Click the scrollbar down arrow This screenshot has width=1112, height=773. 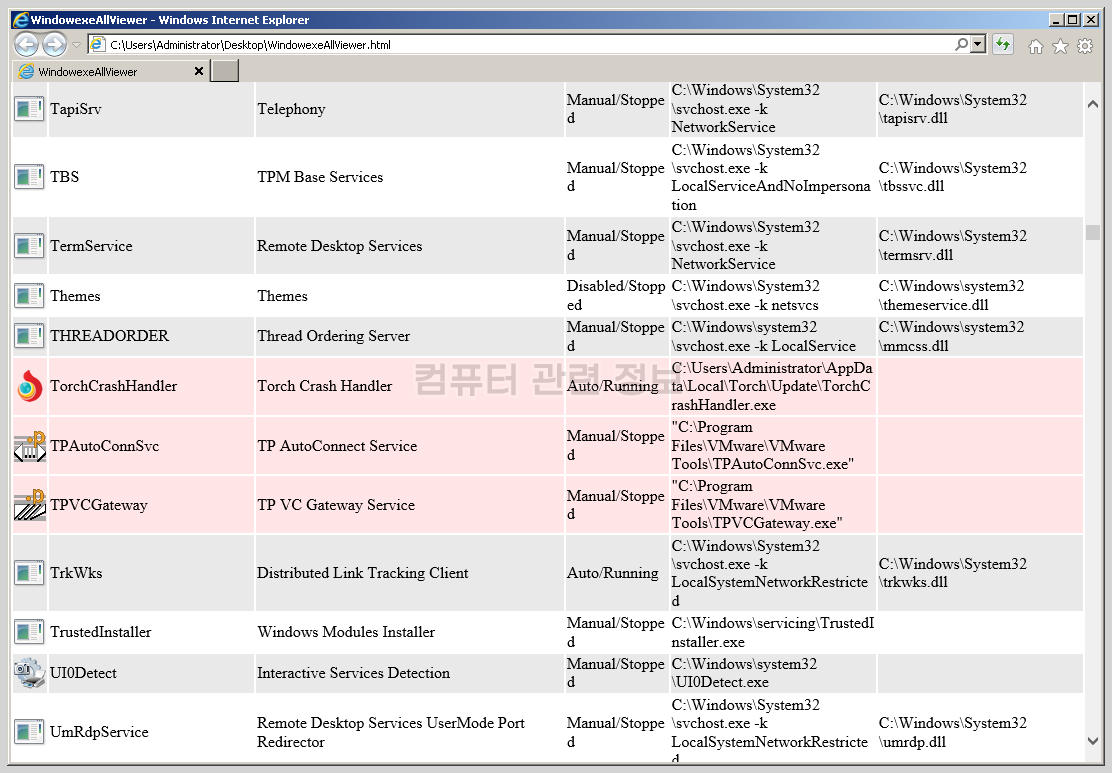click(x=1093, y=740)
